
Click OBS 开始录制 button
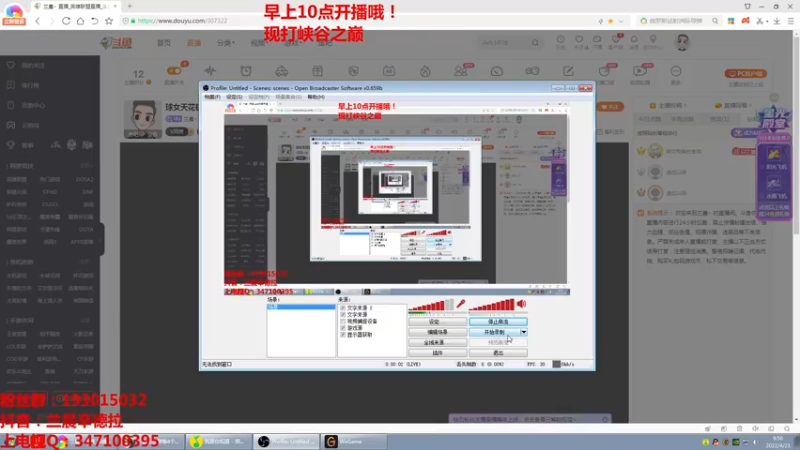(494, 332)
